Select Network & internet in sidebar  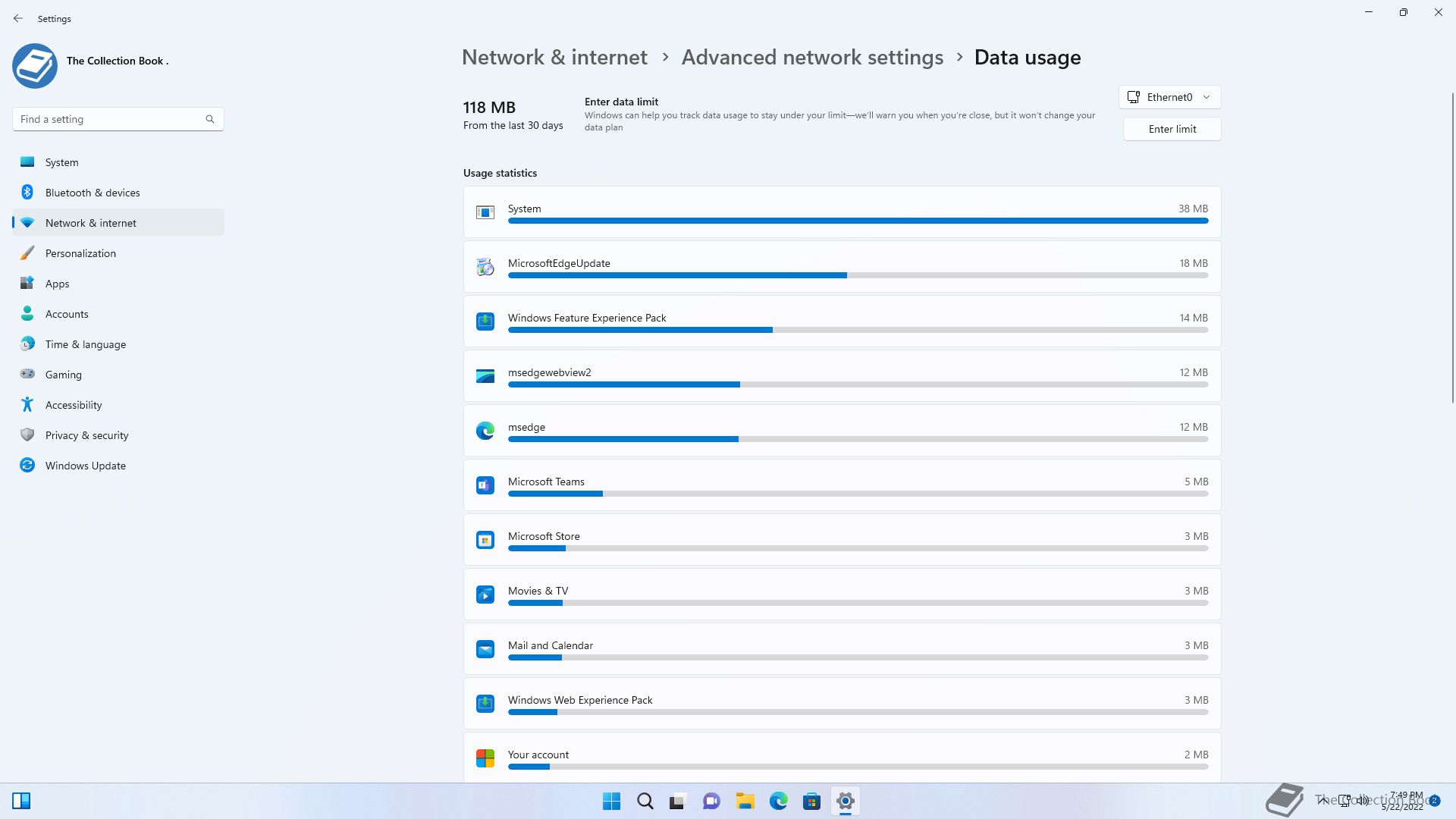118,223
